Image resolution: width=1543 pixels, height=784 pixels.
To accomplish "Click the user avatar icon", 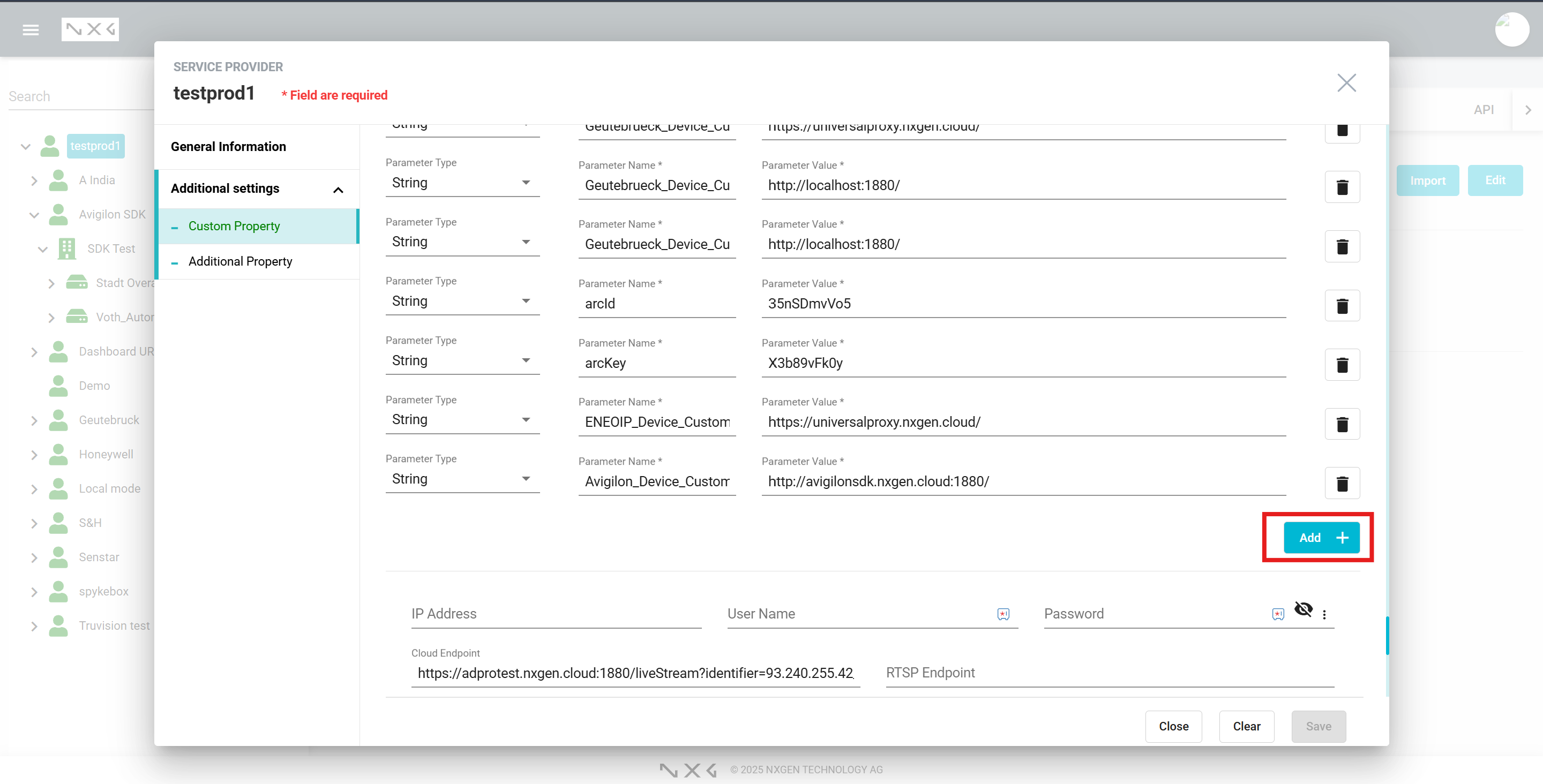I will [1511, 29].
